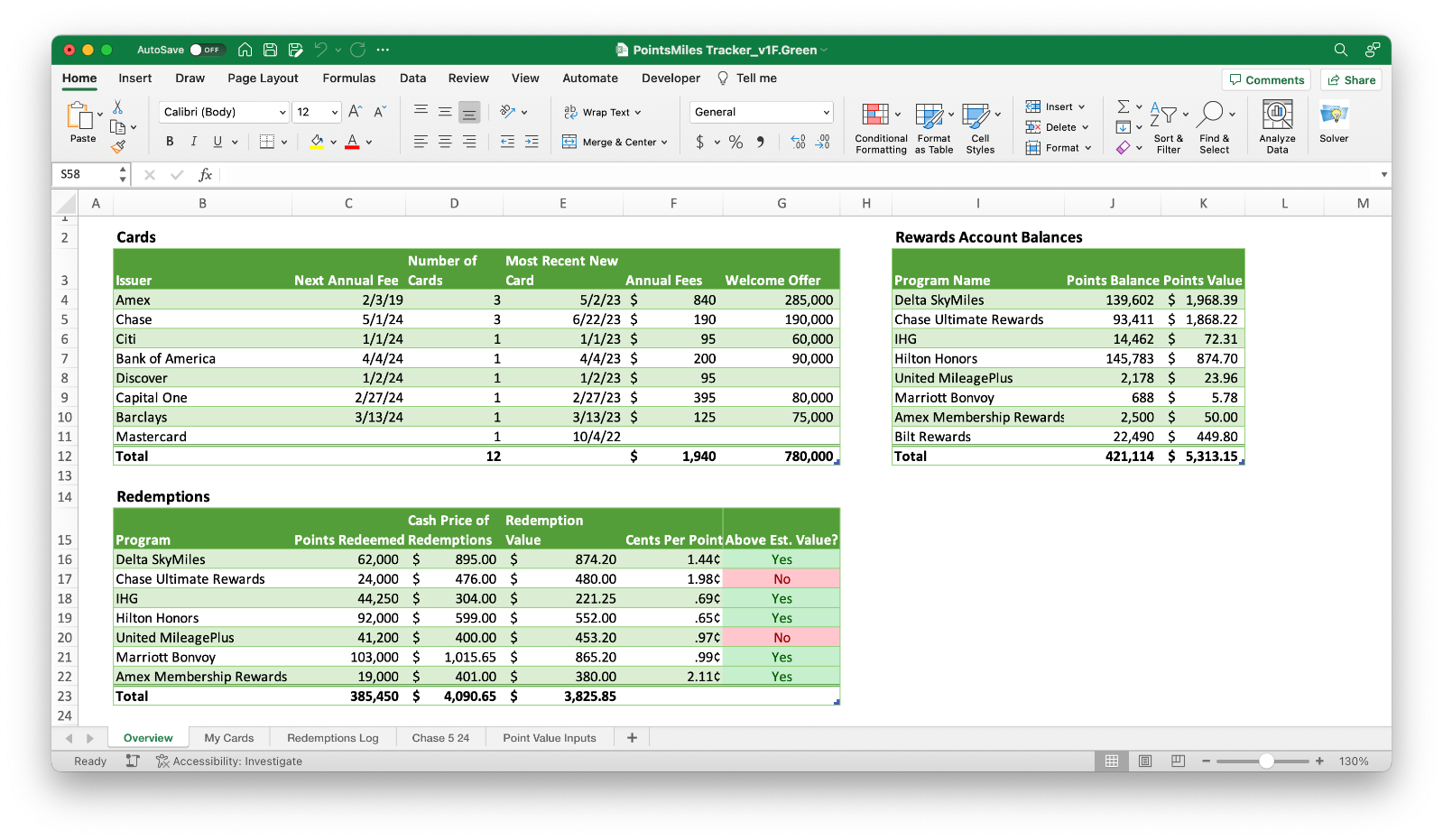Increase font size with the larger A icon

click(356, 111)
